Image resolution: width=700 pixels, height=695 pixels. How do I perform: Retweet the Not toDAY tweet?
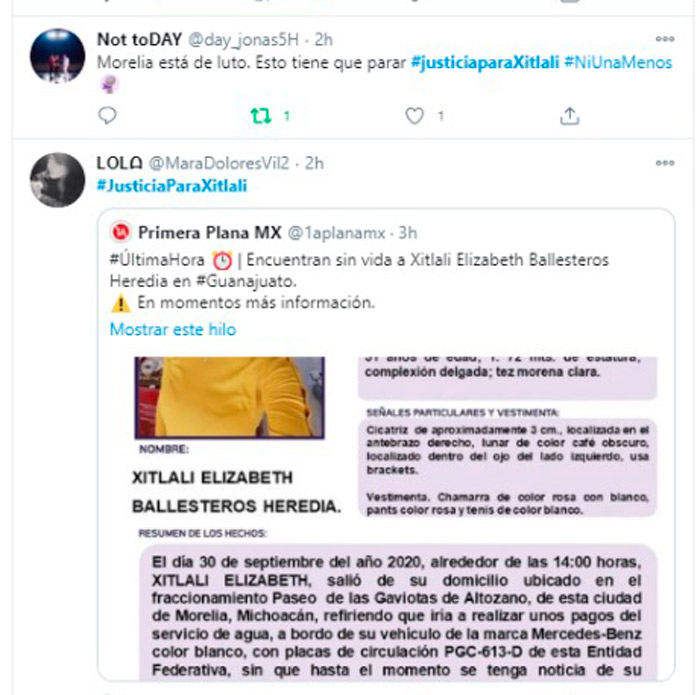[261, 116]
